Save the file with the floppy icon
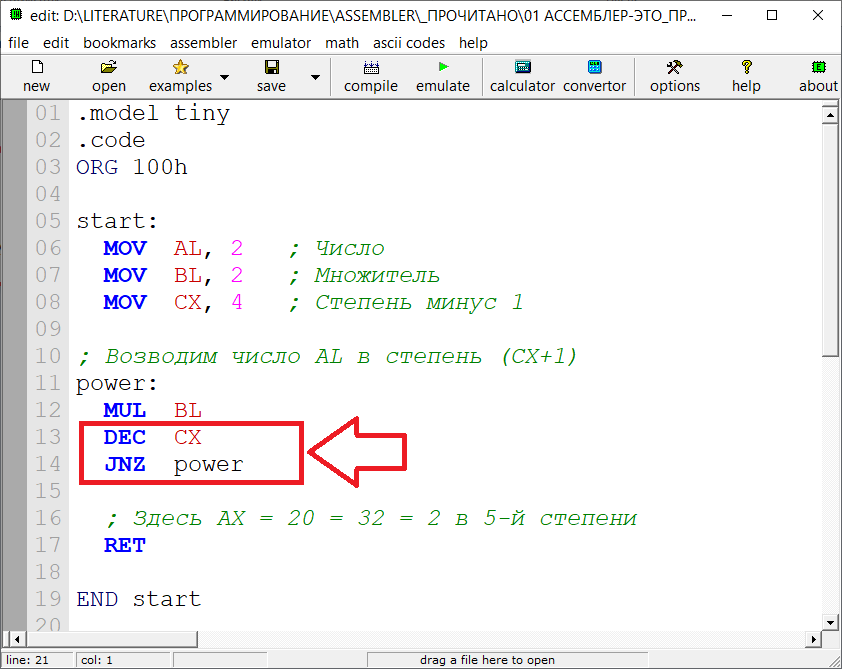 pos(272,67)
